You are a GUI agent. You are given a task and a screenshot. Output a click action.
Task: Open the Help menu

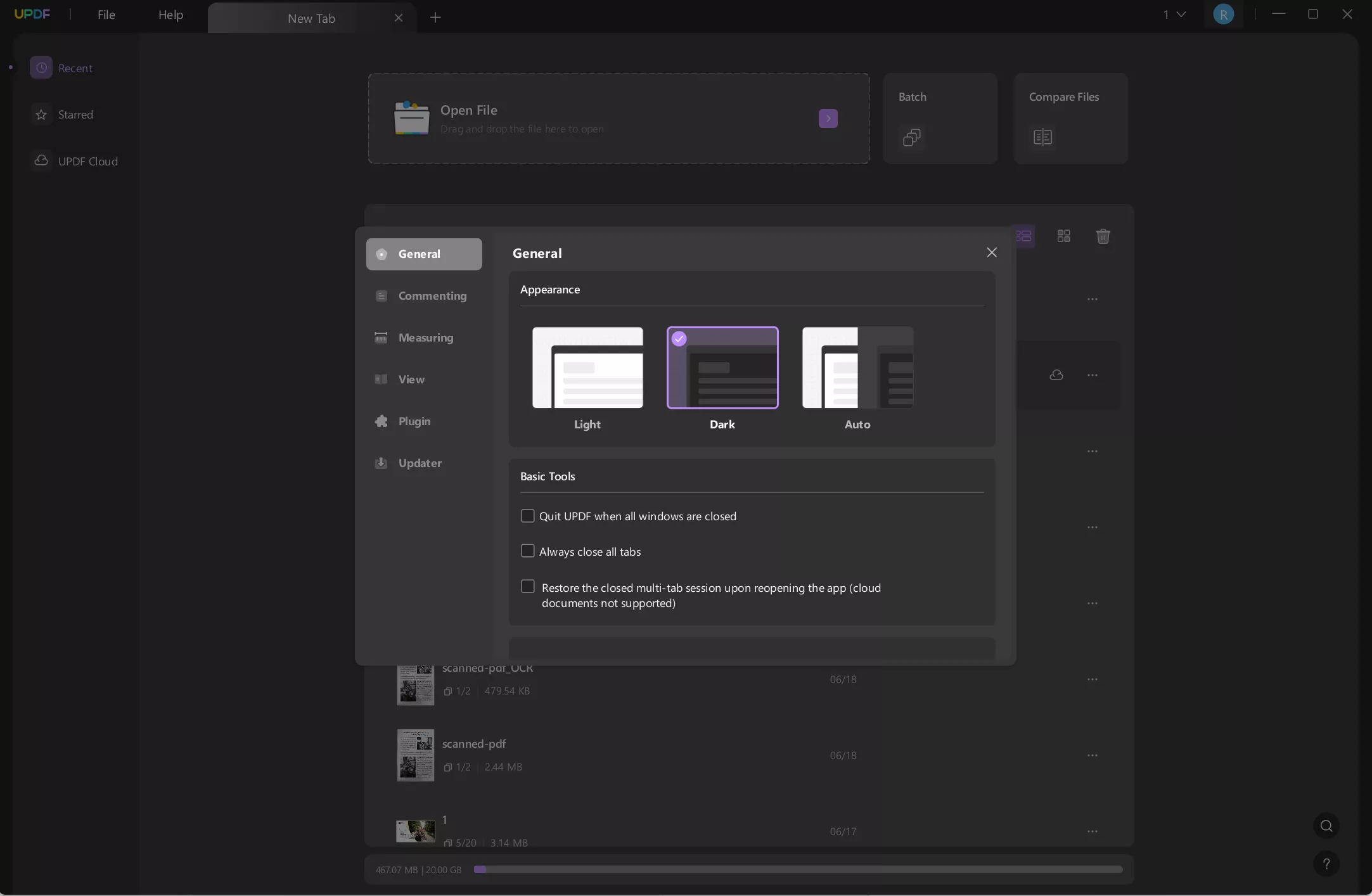[x=170, y=15]
